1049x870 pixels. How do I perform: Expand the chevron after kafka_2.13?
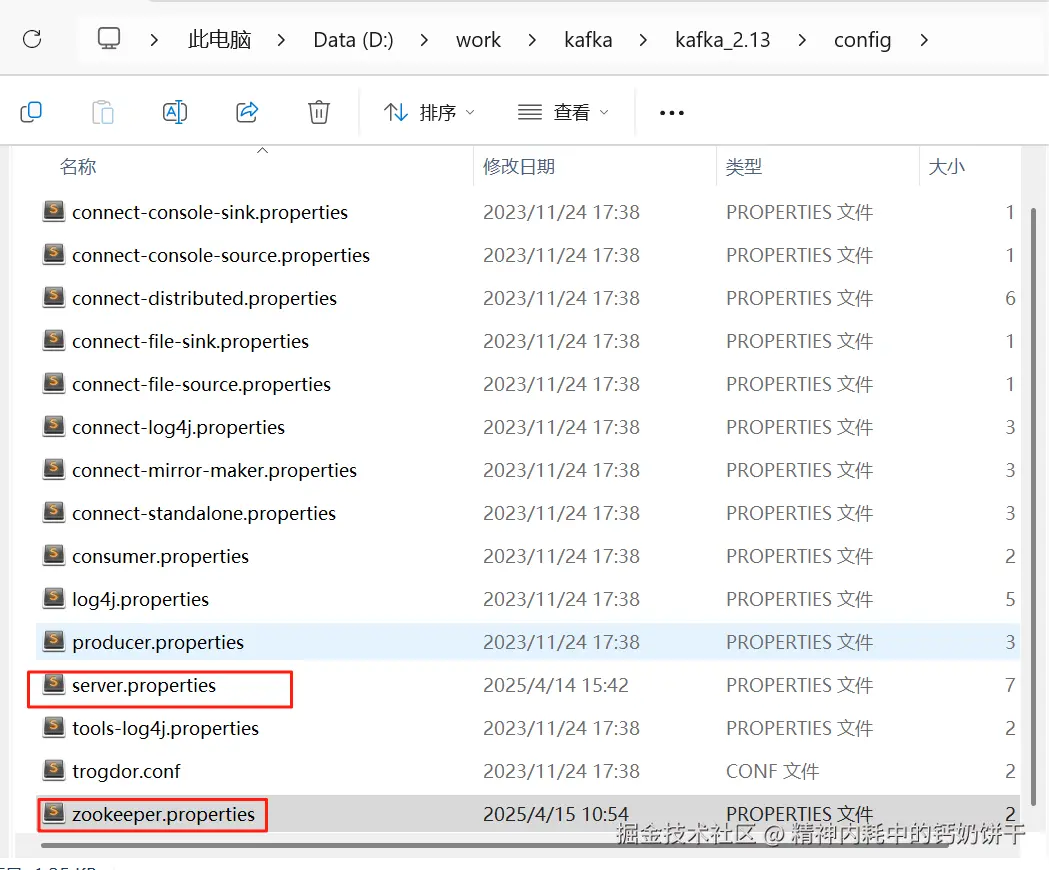coord(801,40)
